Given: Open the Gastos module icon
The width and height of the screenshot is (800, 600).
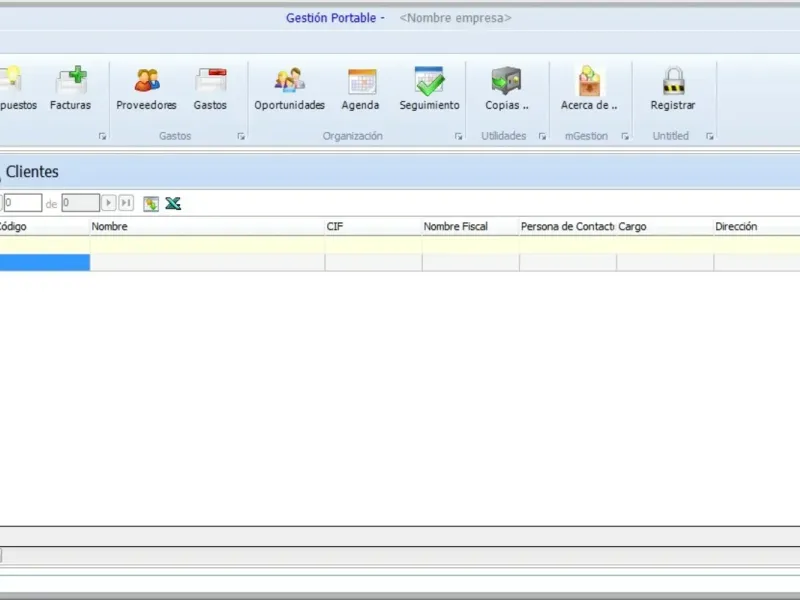Looking at the screenshot, I should (x=210, y=89).
